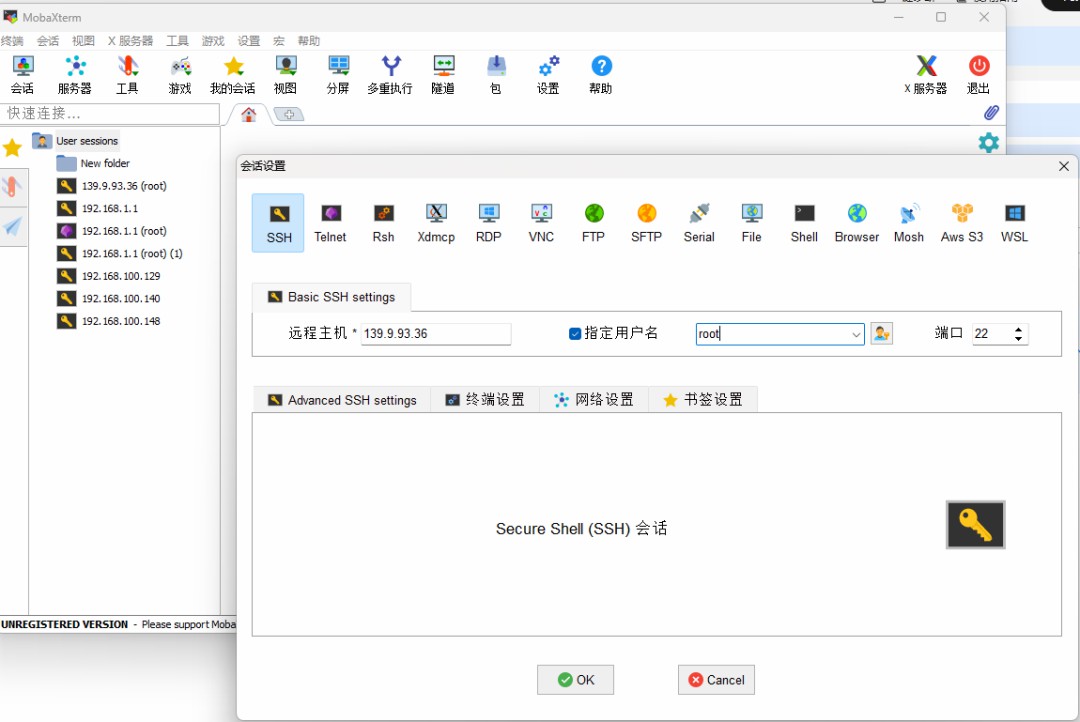This screenshot has height=722, width=1080.
Task: Switch to the network settings tab
Action: pyautogui.click(x=594, y=399)
